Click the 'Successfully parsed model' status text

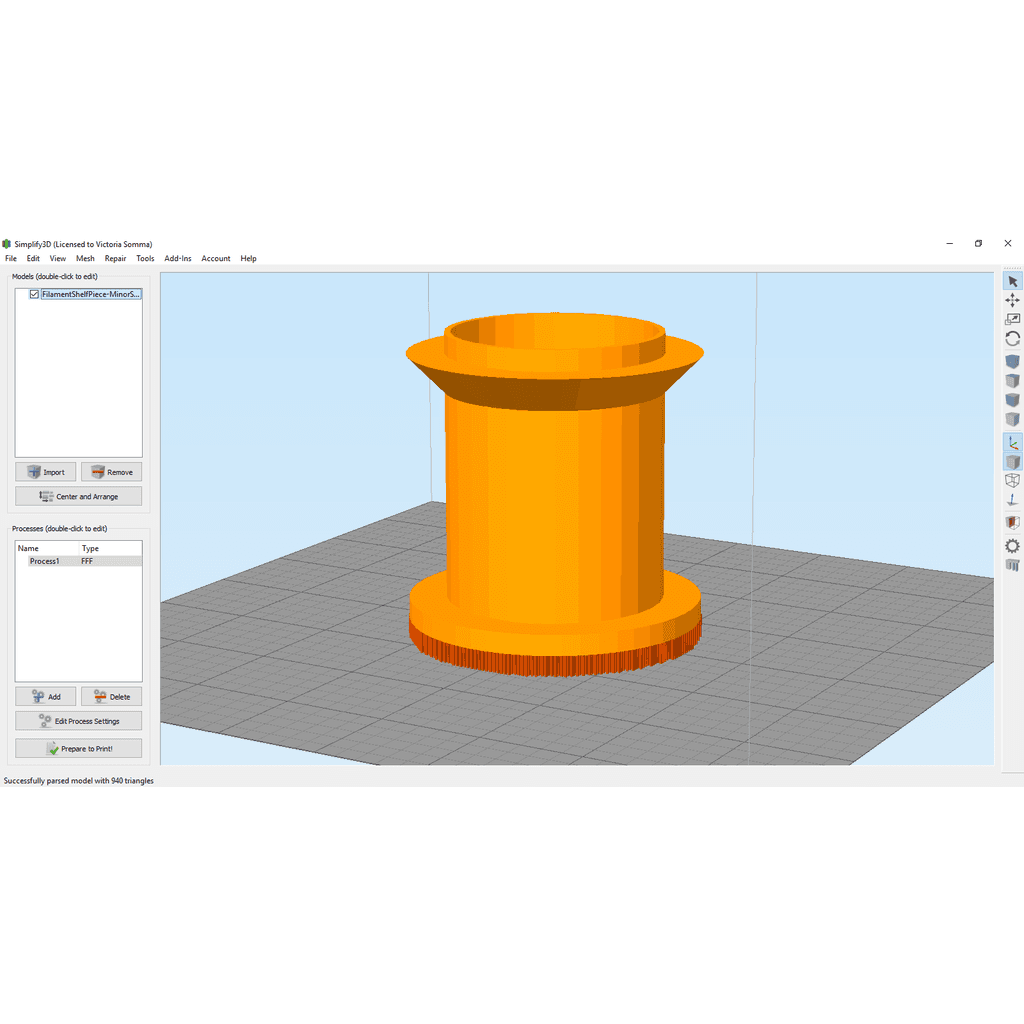pyautogui.click(x=78, y=780)
